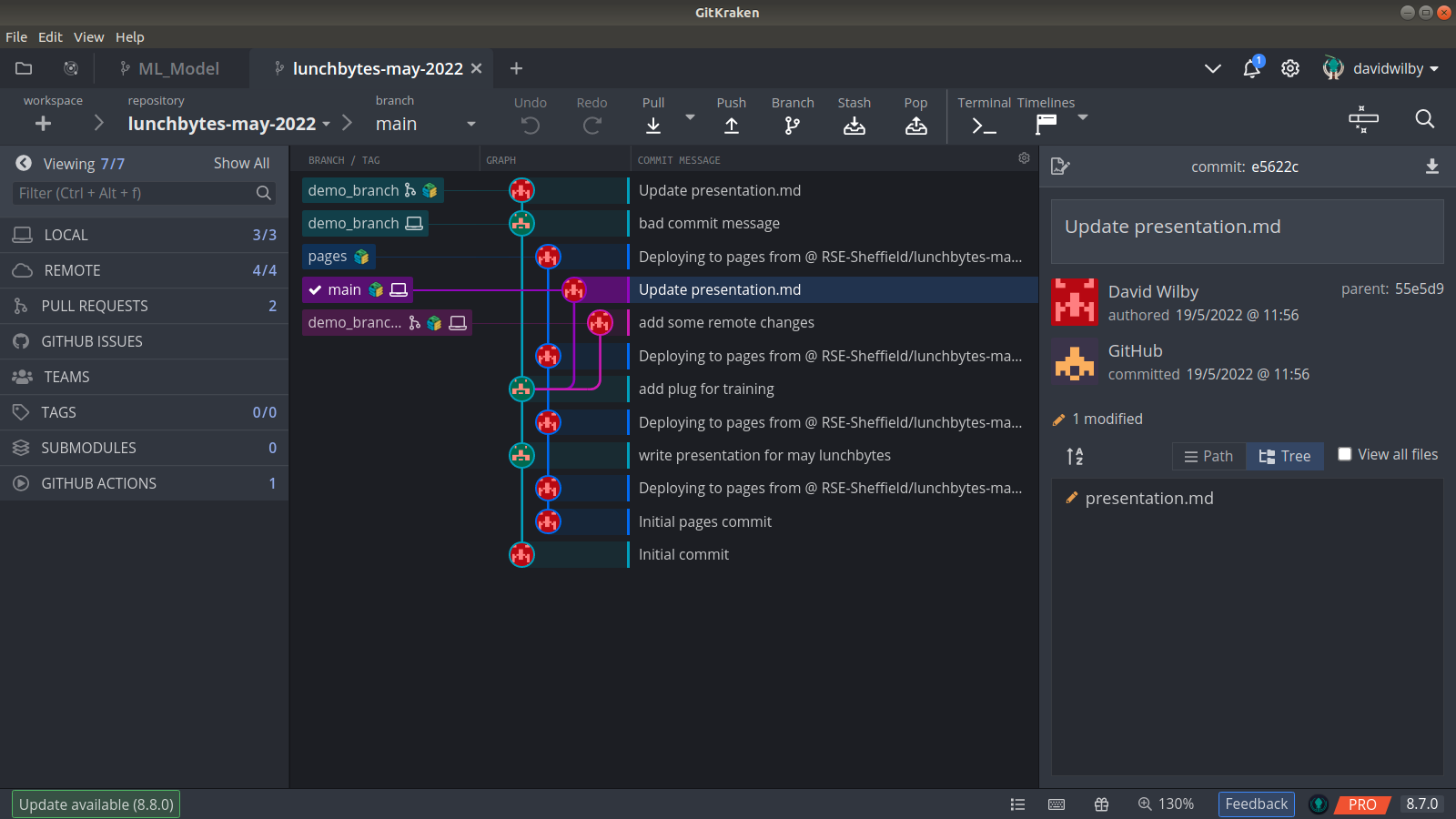Open the Timelines dropdown arrow
Image resolution: width=1456 pixels, height=819 pixels.
[1083, 116]
